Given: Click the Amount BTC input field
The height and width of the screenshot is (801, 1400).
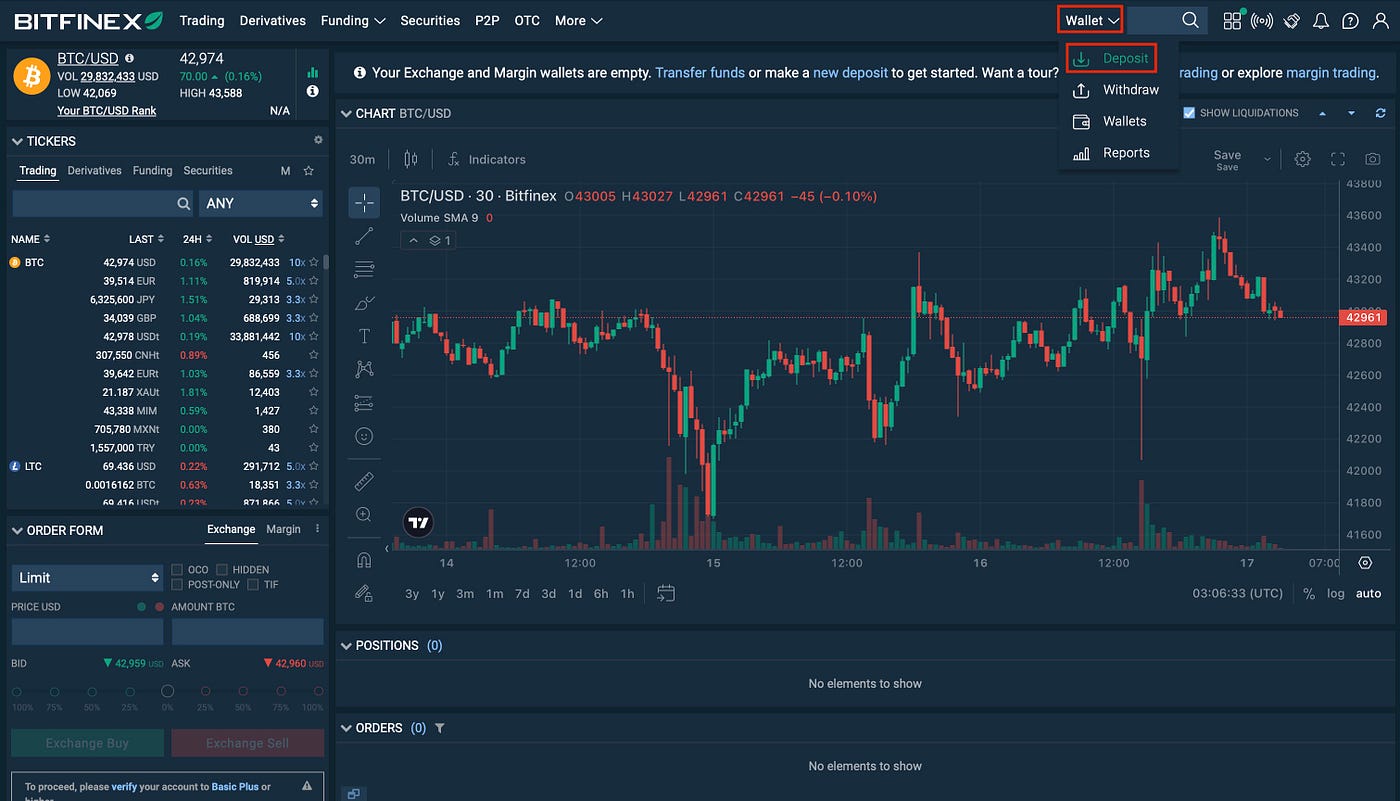Looking at the screenshot, I should tap(247, 631).
